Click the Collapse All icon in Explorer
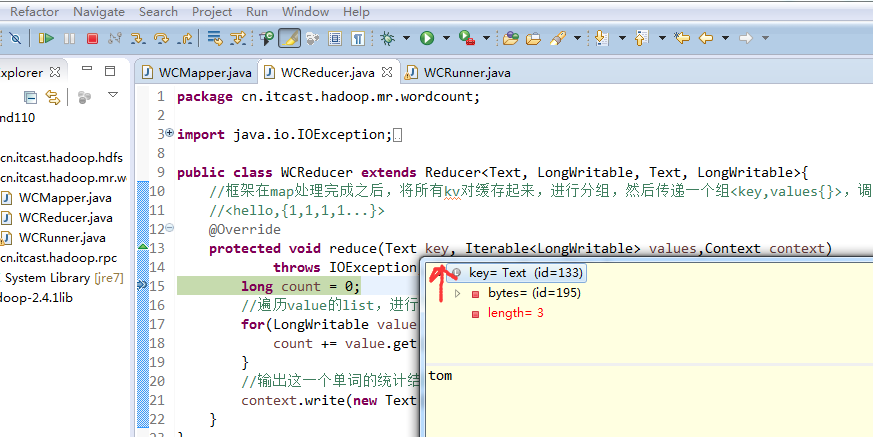This screenshot has height=437, width=873. [x=30, y=98]
